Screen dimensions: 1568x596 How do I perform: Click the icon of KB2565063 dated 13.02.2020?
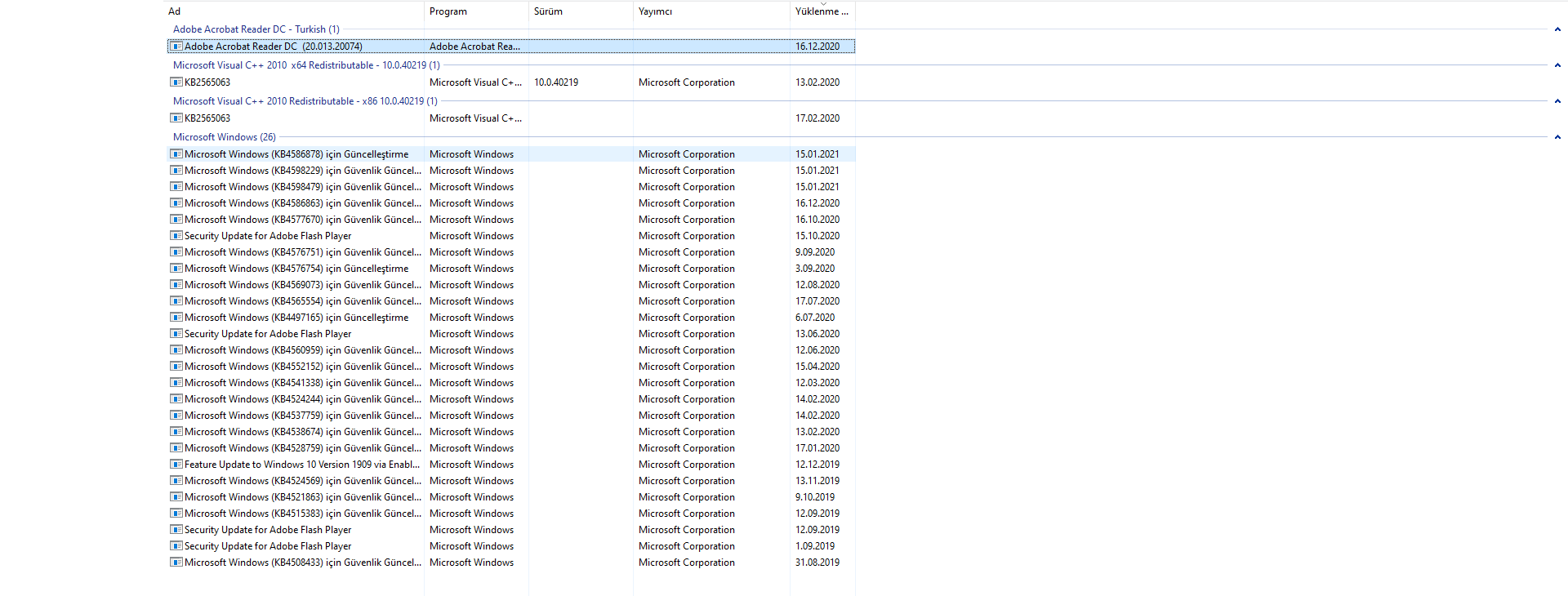coord(176,82)
